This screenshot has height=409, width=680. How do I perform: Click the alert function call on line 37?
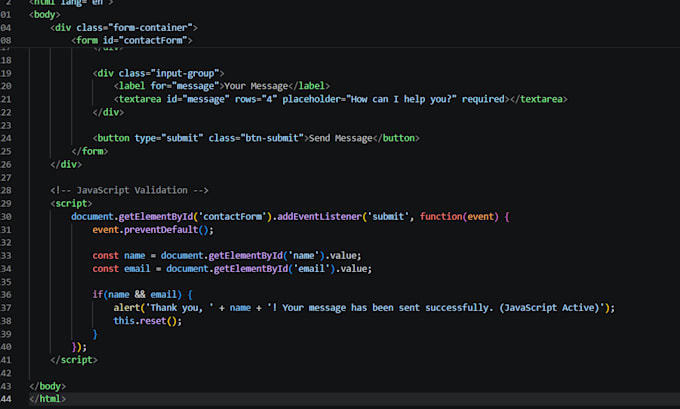point(127,308)
